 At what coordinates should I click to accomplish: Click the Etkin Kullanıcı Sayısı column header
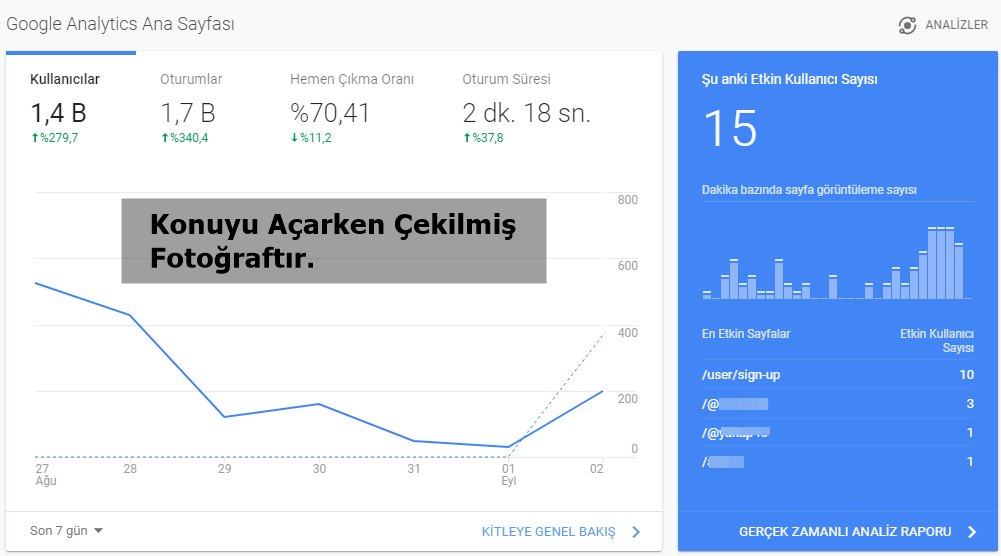[x=937, y=340]
